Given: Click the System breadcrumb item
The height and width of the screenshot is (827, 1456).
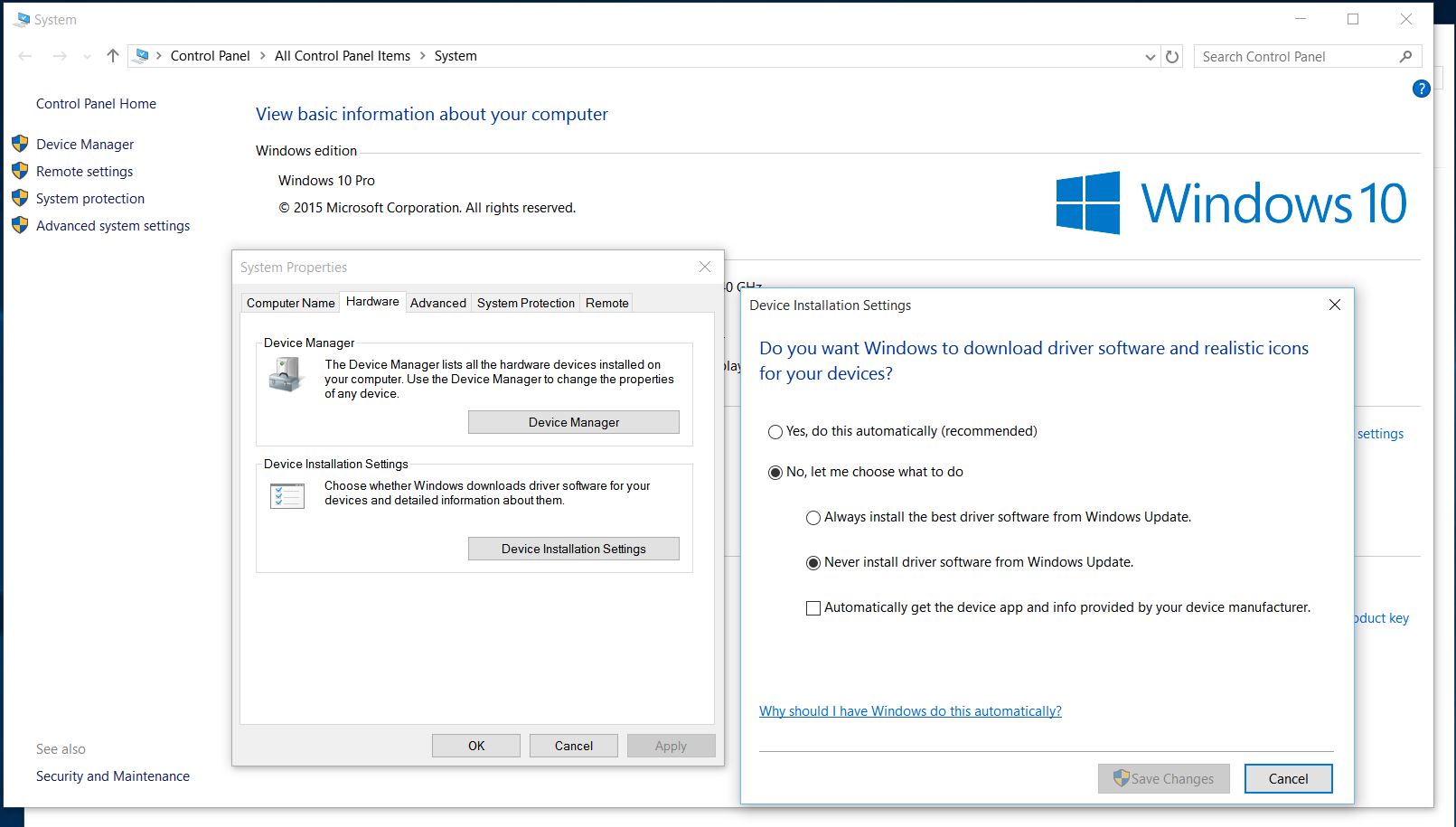Looking at the screenshot, I should pos(456,56).
